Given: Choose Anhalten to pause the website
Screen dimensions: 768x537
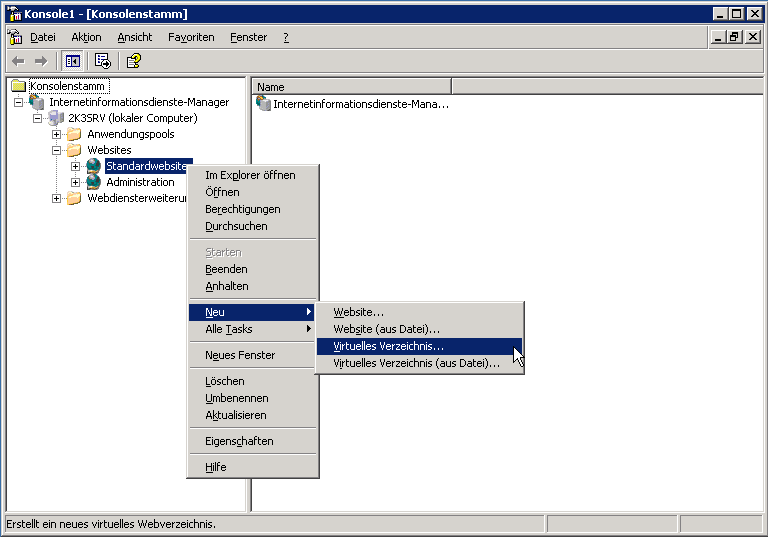Looking at the screenshot, I should tap(251, 286).
